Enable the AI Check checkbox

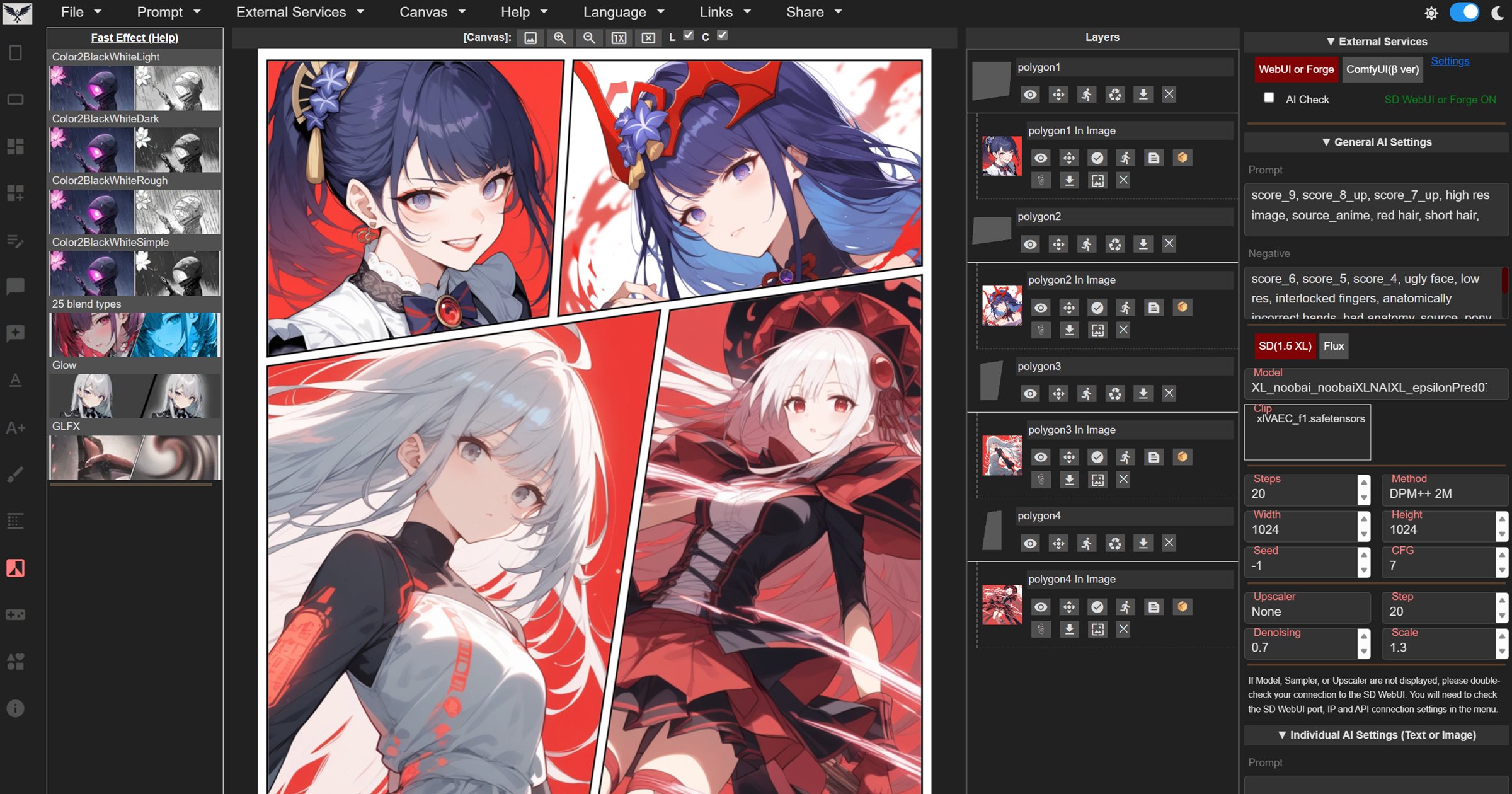coord(1270,98)
